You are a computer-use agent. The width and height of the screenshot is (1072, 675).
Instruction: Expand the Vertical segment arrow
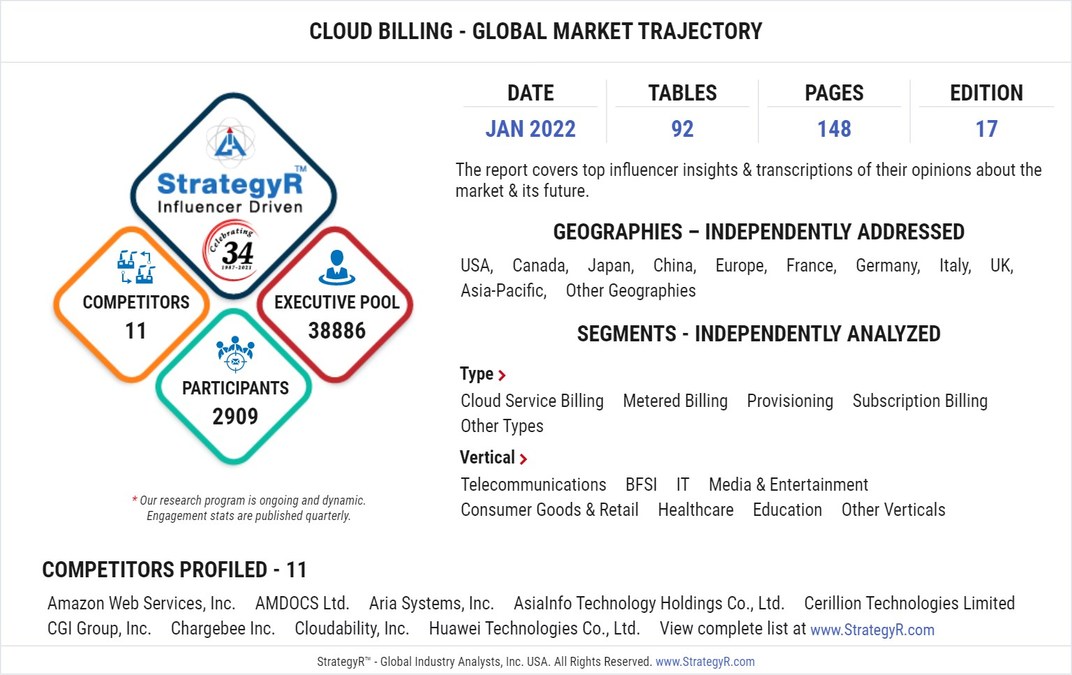tap(523, 459)
